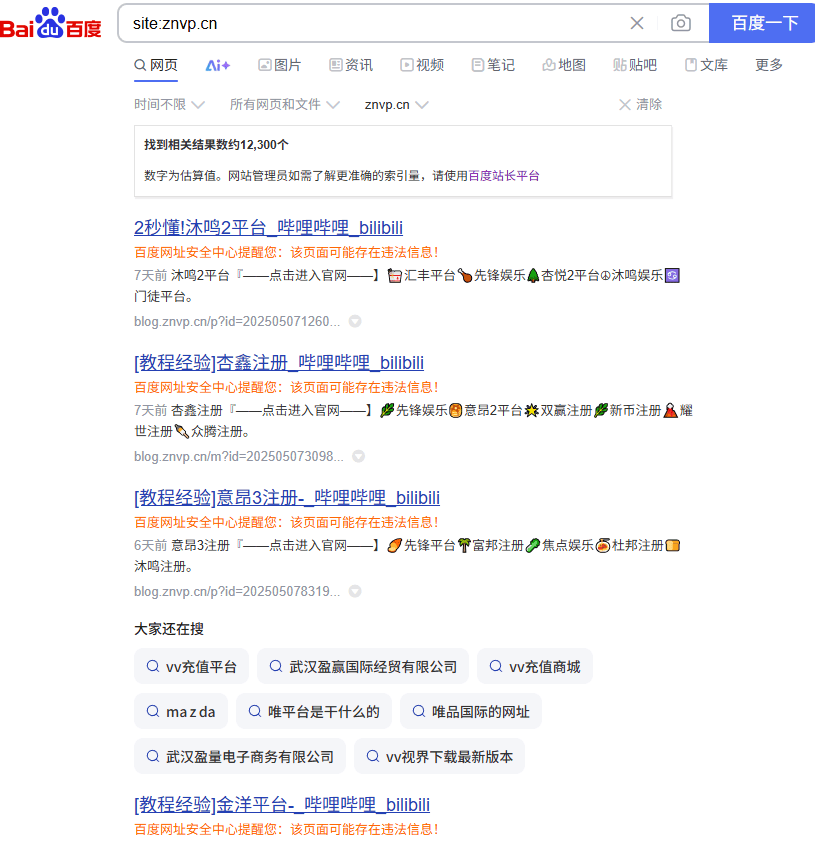Click safety warning under 金洋平台 result
The image size is (815, 842).
[287, 829]
